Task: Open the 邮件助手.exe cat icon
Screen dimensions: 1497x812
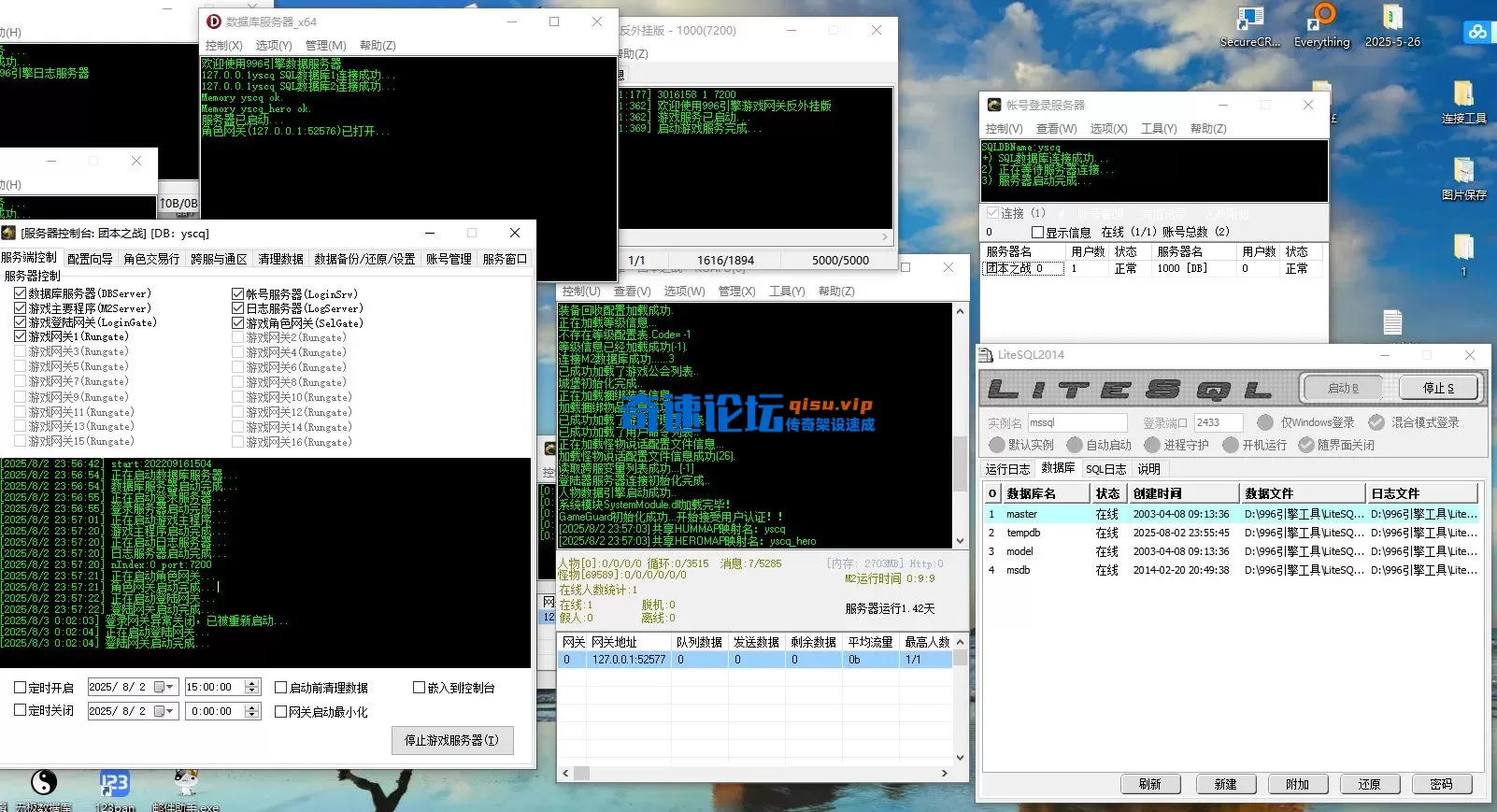Action: [185, 788]
